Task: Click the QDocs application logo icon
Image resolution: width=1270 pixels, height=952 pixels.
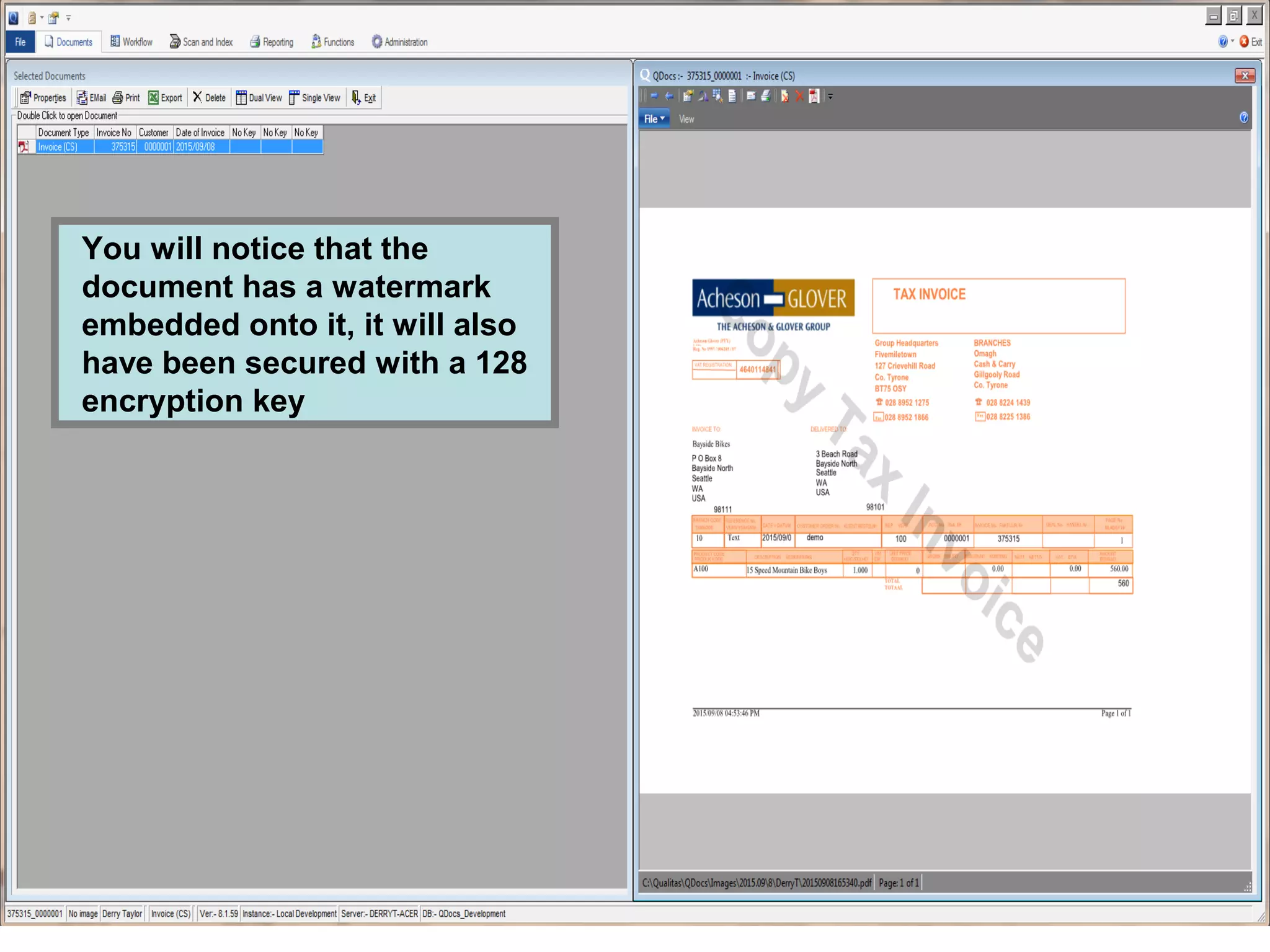Action: click(14, 17)
